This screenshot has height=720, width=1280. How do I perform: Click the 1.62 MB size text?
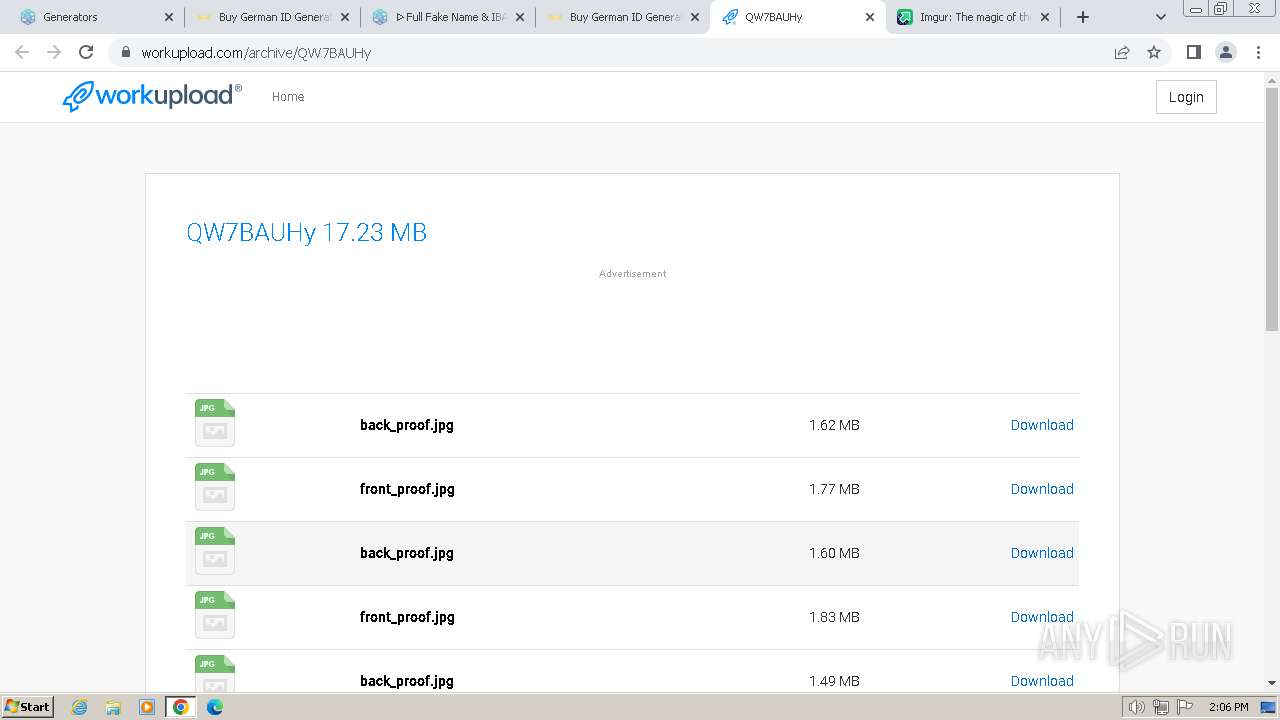[834, 425]
